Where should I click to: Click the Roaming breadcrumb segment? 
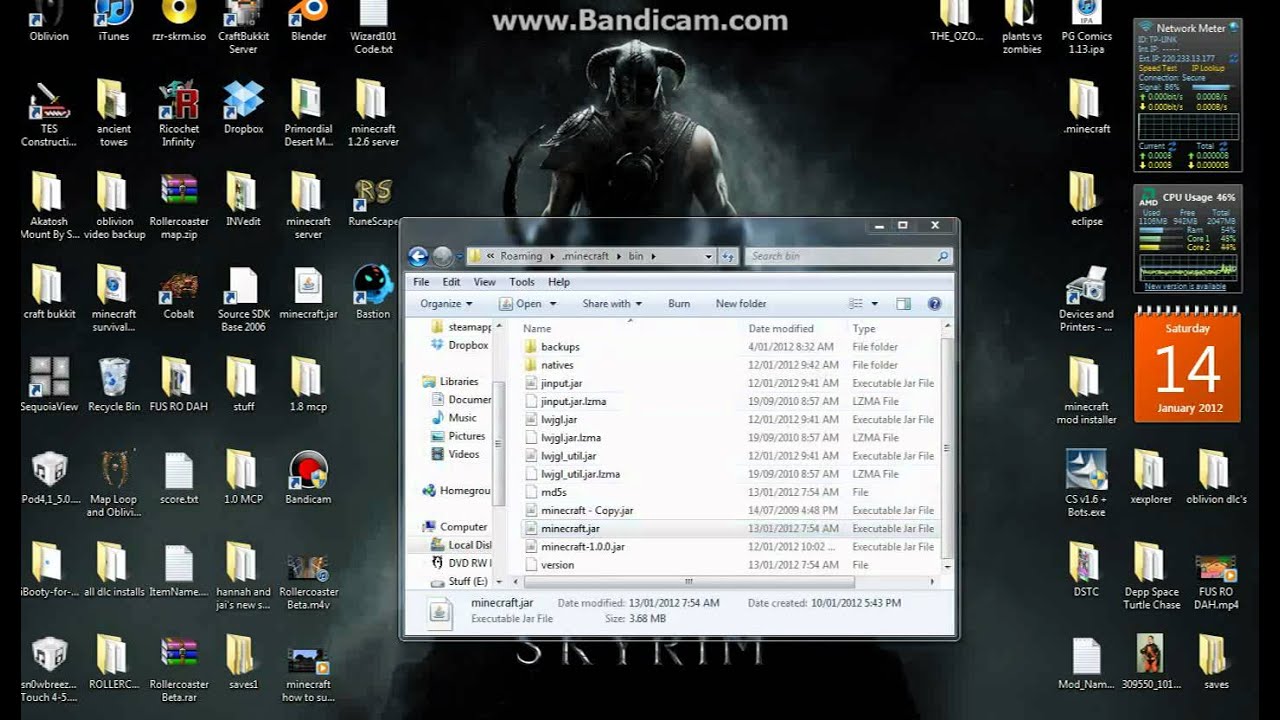point(521,256)
